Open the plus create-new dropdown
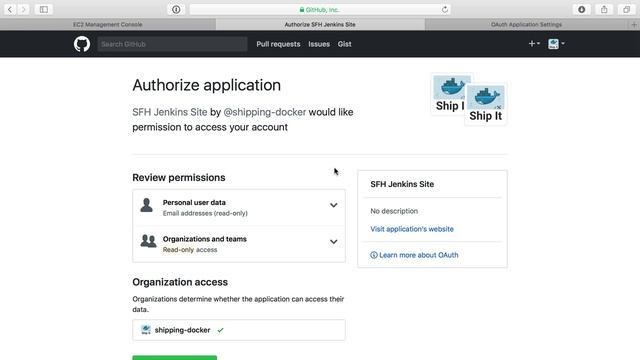This screenshot has width=640, height=360. click(x=534, y=43)
